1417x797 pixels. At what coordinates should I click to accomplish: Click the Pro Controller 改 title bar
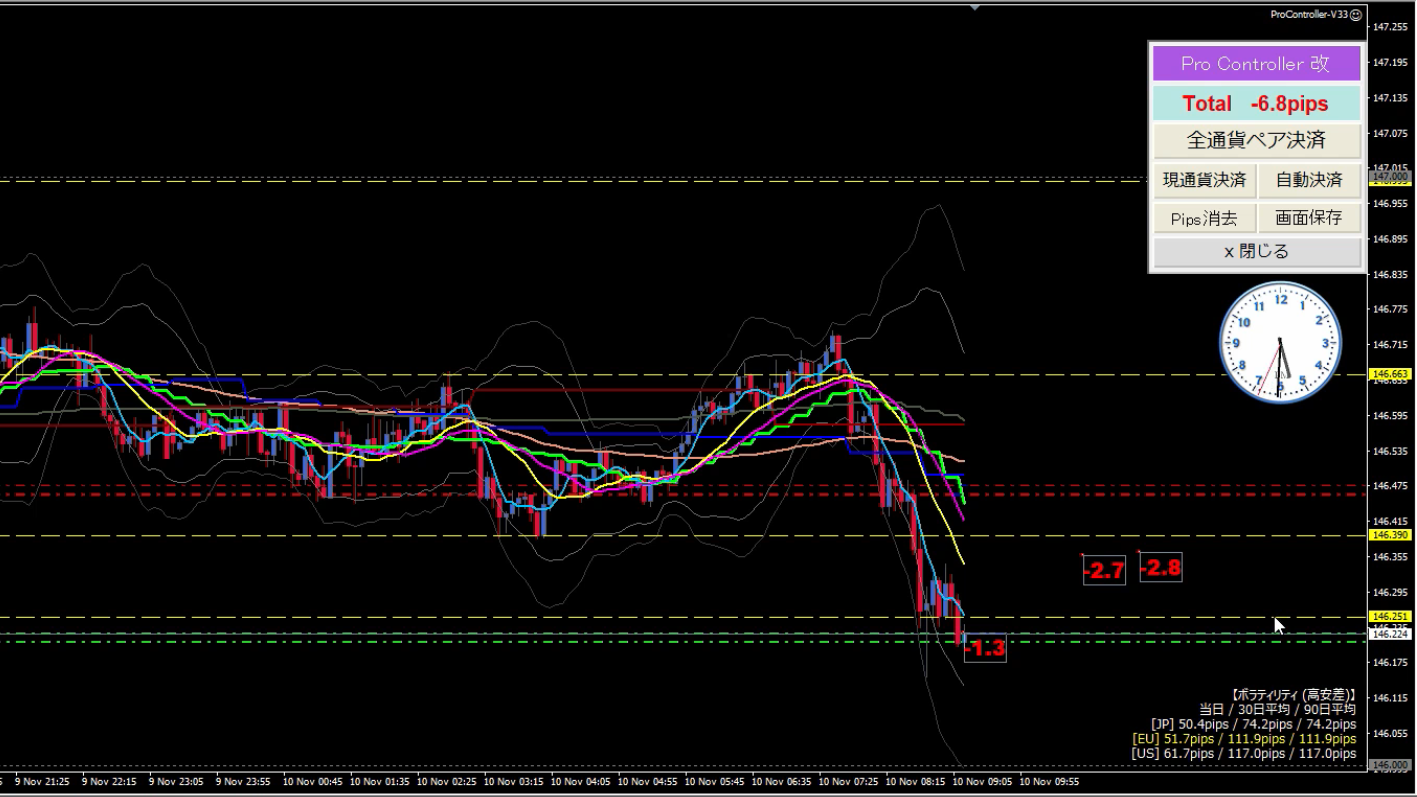1256,63
